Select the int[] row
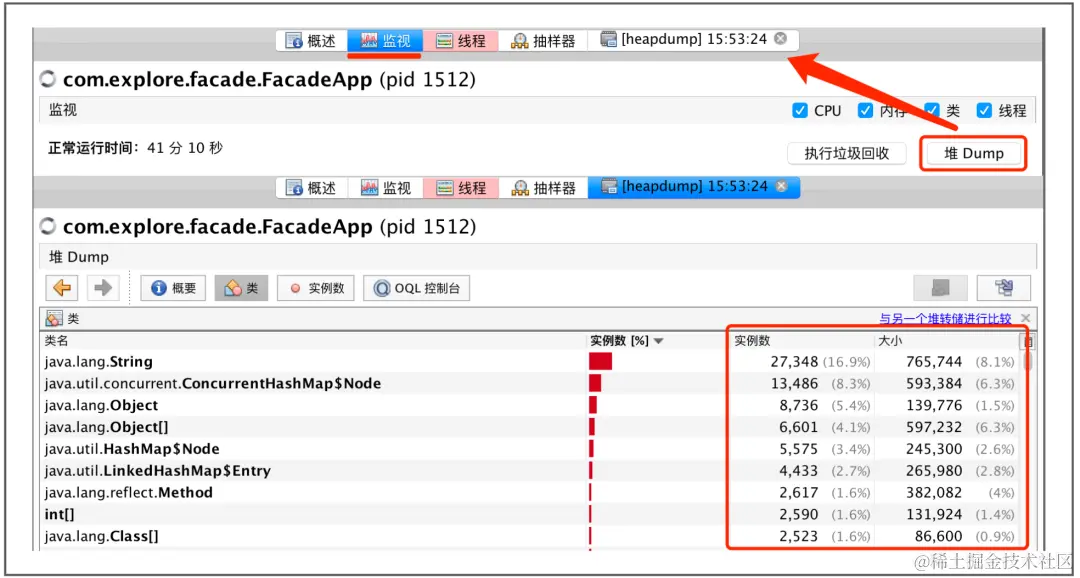The height and width of the screenshot is (578, 1080). (530, 515)
